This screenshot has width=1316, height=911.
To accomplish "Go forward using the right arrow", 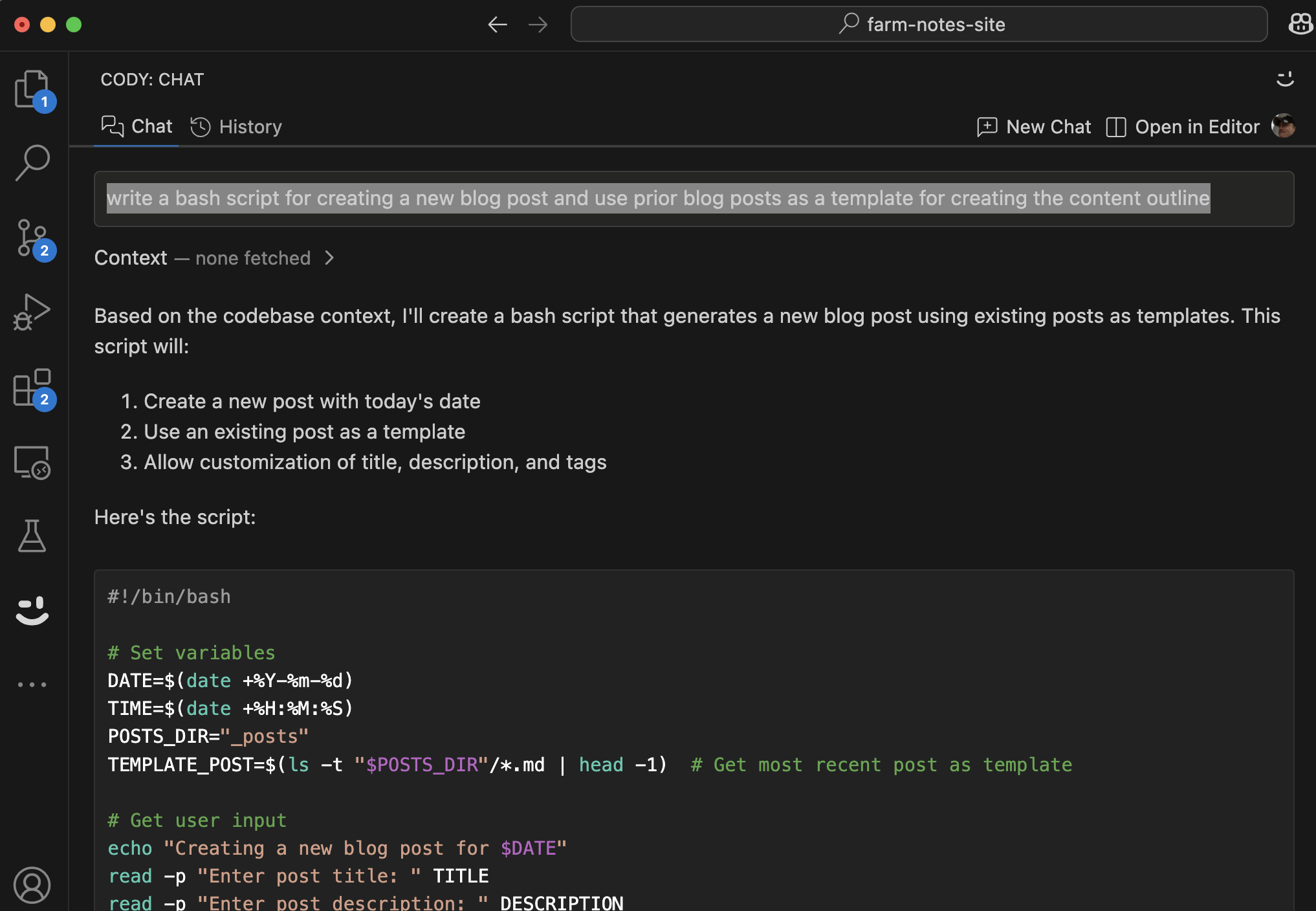I will [538, 25].
